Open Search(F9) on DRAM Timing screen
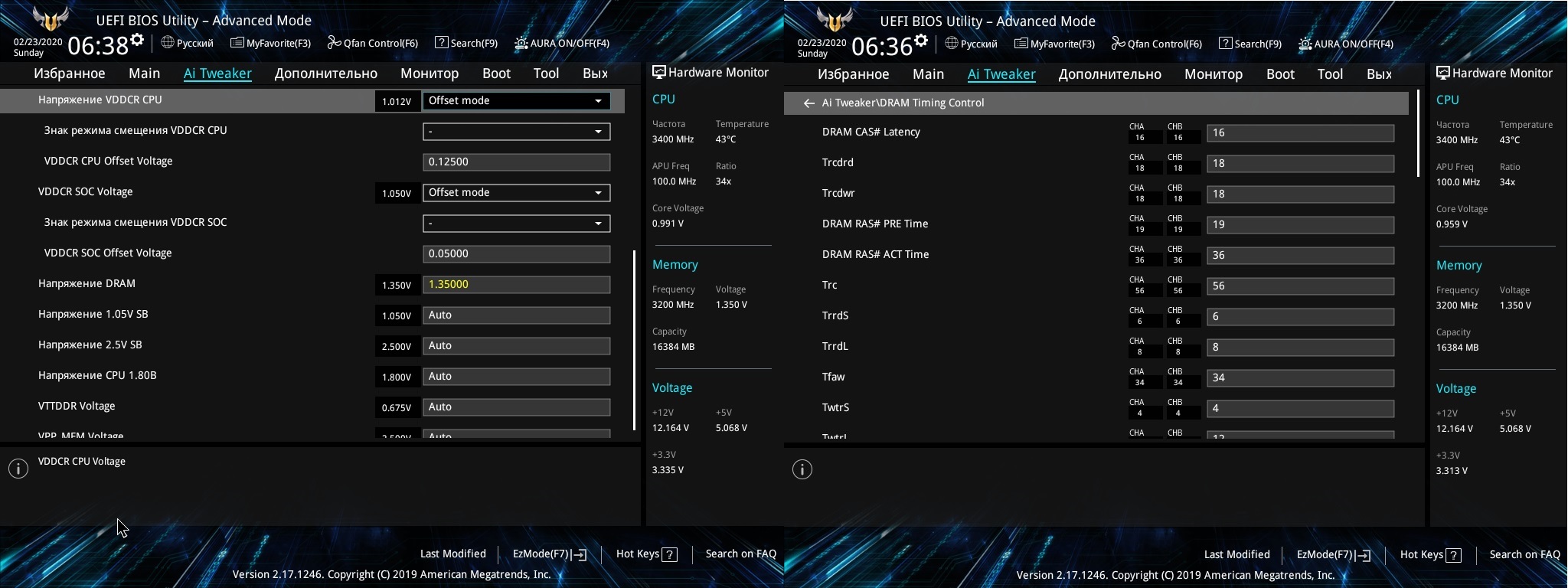This screenshot has width=1568, height=588. pyautogui.click(x=1250, y=44)
